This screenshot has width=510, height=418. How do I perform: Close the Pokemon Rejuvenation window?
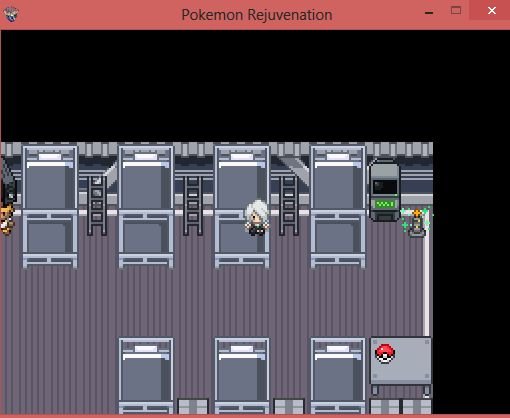click(x=491, y=10)
